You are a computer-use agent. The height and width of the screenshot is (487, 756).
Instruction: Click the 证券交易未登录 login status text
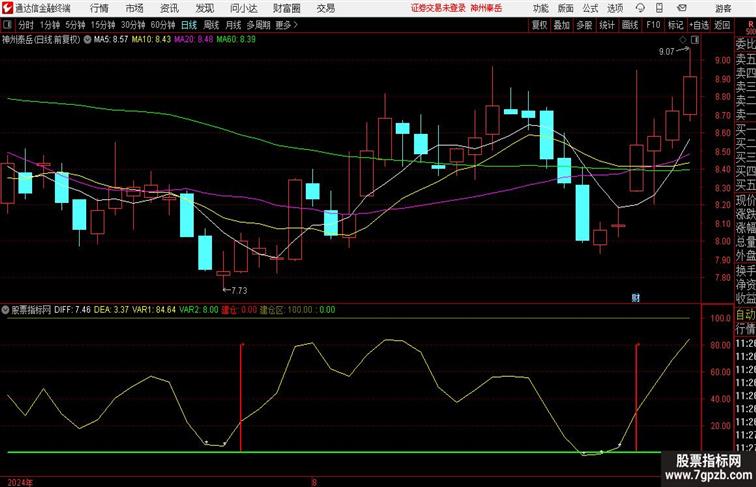438,8
